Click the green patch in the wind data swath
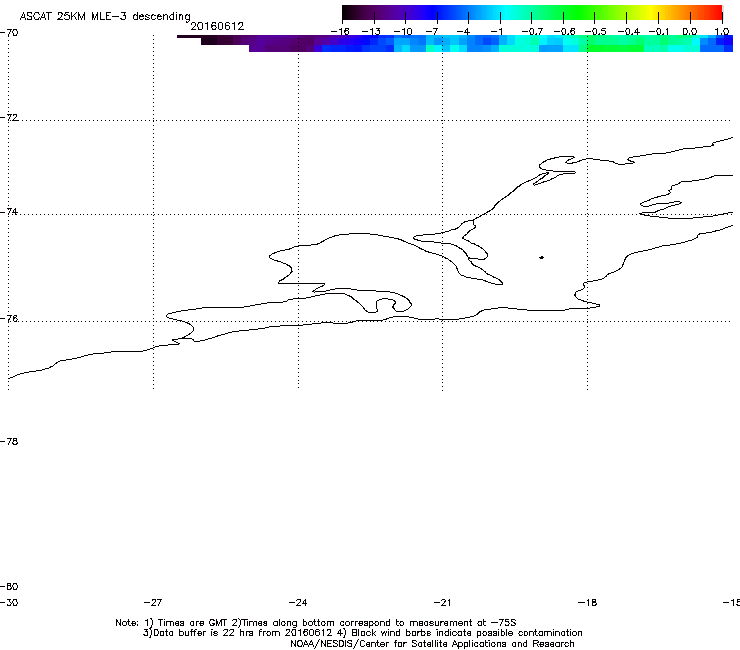The width and height of the screenshot is (740, 650). point(614,48)
